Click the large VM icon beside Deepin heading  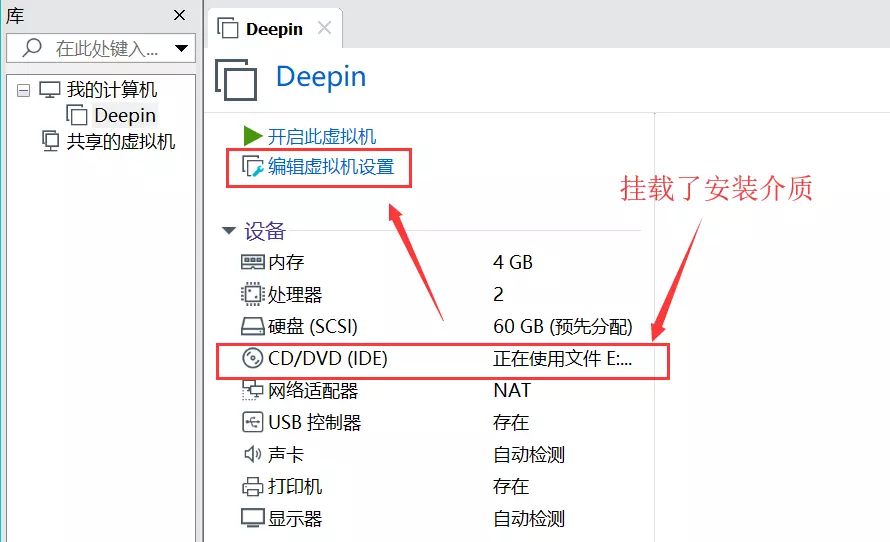[x=236, y=79]
